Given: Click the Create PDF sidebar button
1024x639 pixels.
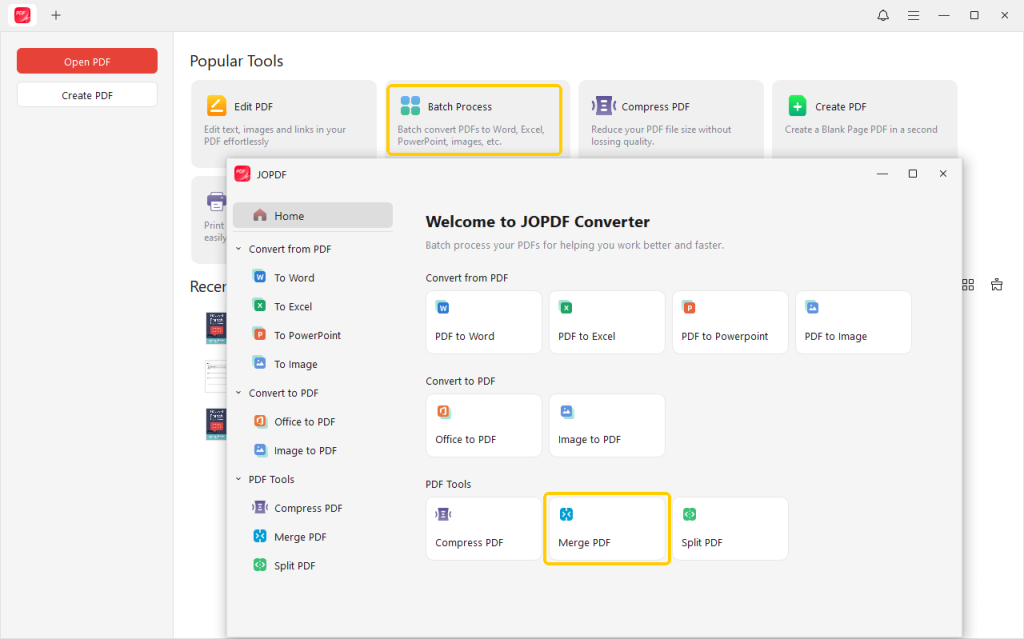Looking at the screenshot, I should [x=87, y=95].
